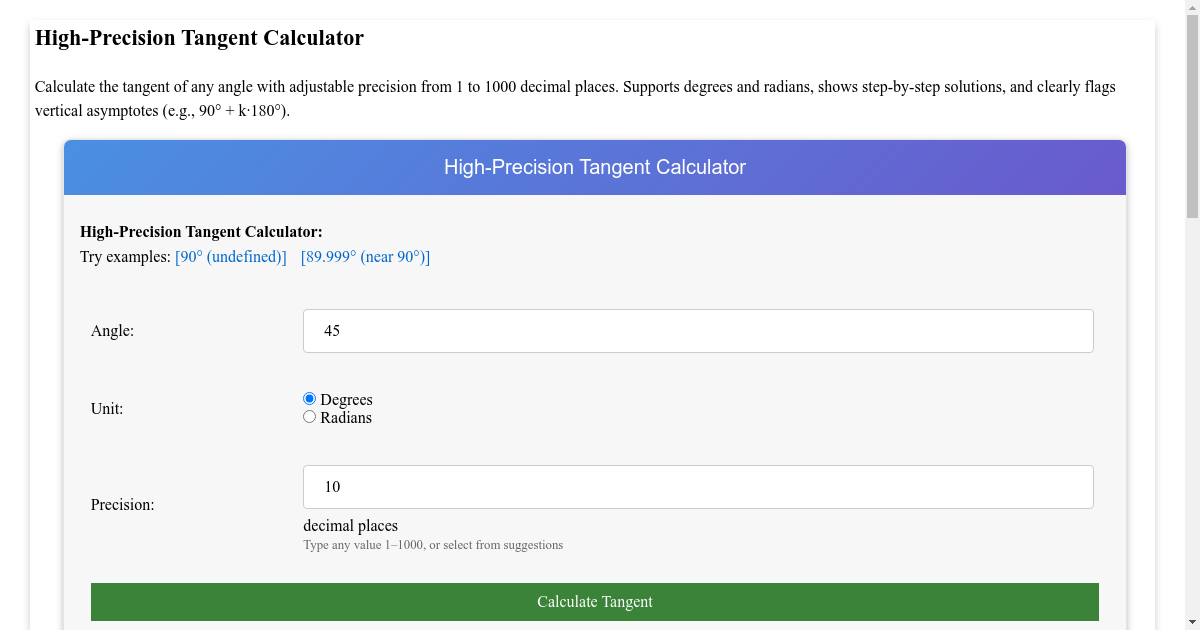Click the 90° (undefined) example link
This screenshot has width=1200, height=630.
tap(231, 257)
